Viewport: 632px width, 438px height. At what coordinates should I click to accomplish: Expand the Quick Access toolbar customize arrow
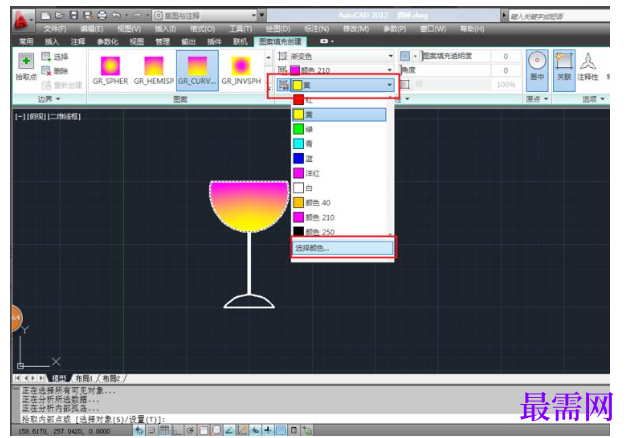262,15
